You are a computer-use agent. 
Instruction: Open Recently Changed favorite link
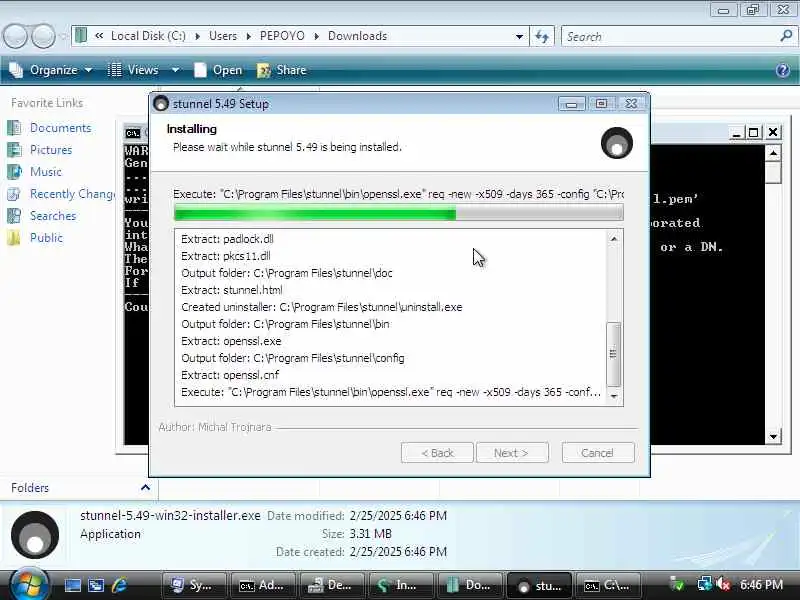click(72, 194)
